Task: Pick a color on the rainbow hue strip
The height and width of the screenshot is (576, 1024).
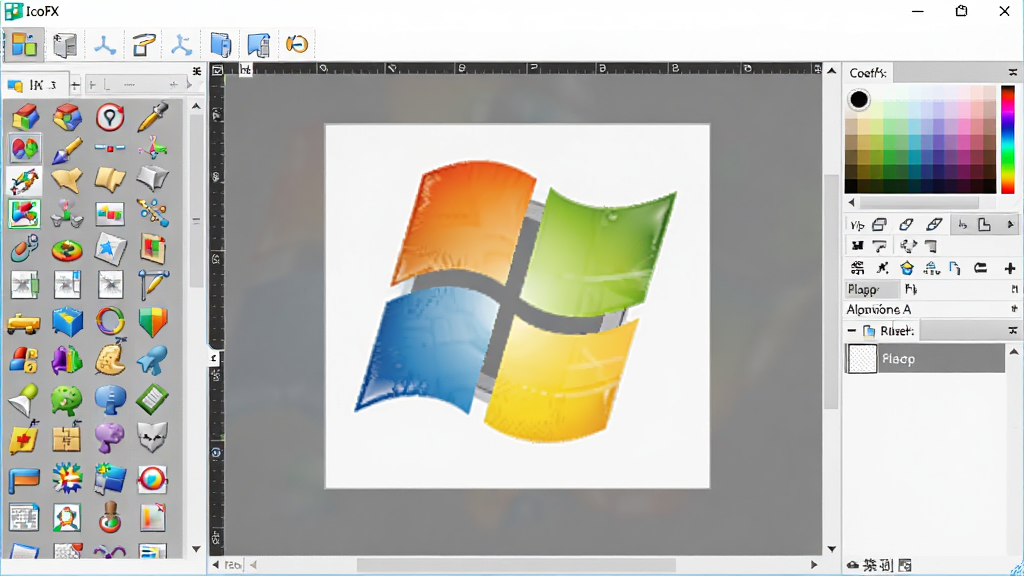Action: (1008, 139)
